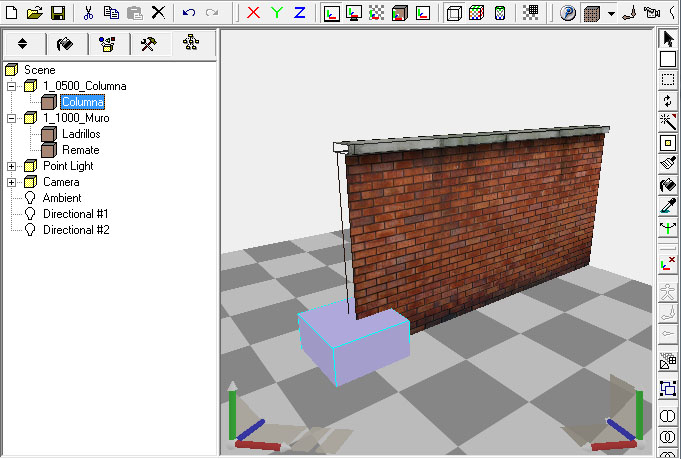Select the arrow pointer tool
This screenshot has height=459, width=681.
pos(668,39)
